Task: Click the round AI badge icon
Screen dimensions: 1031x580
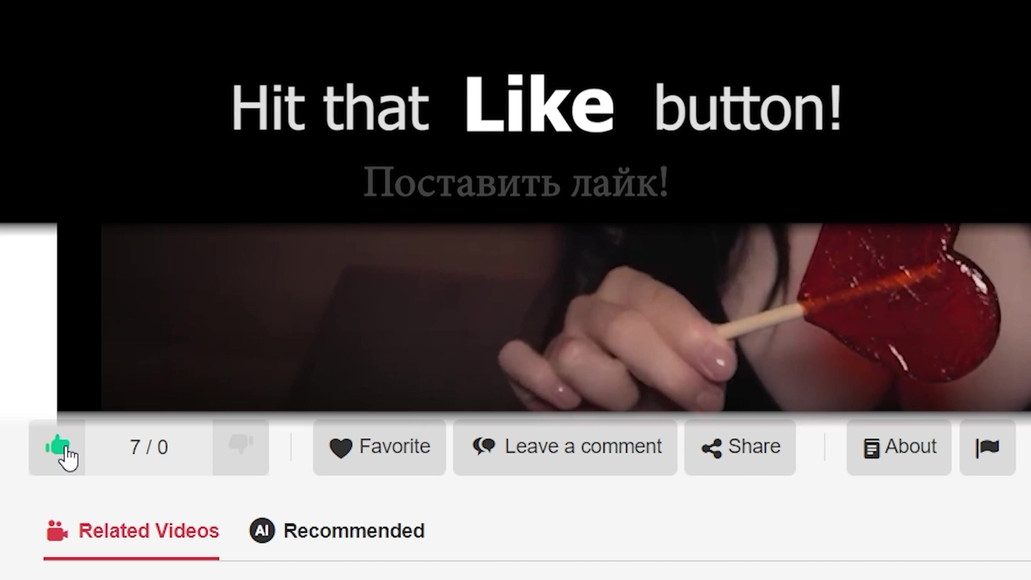Action: coord(262,530)
